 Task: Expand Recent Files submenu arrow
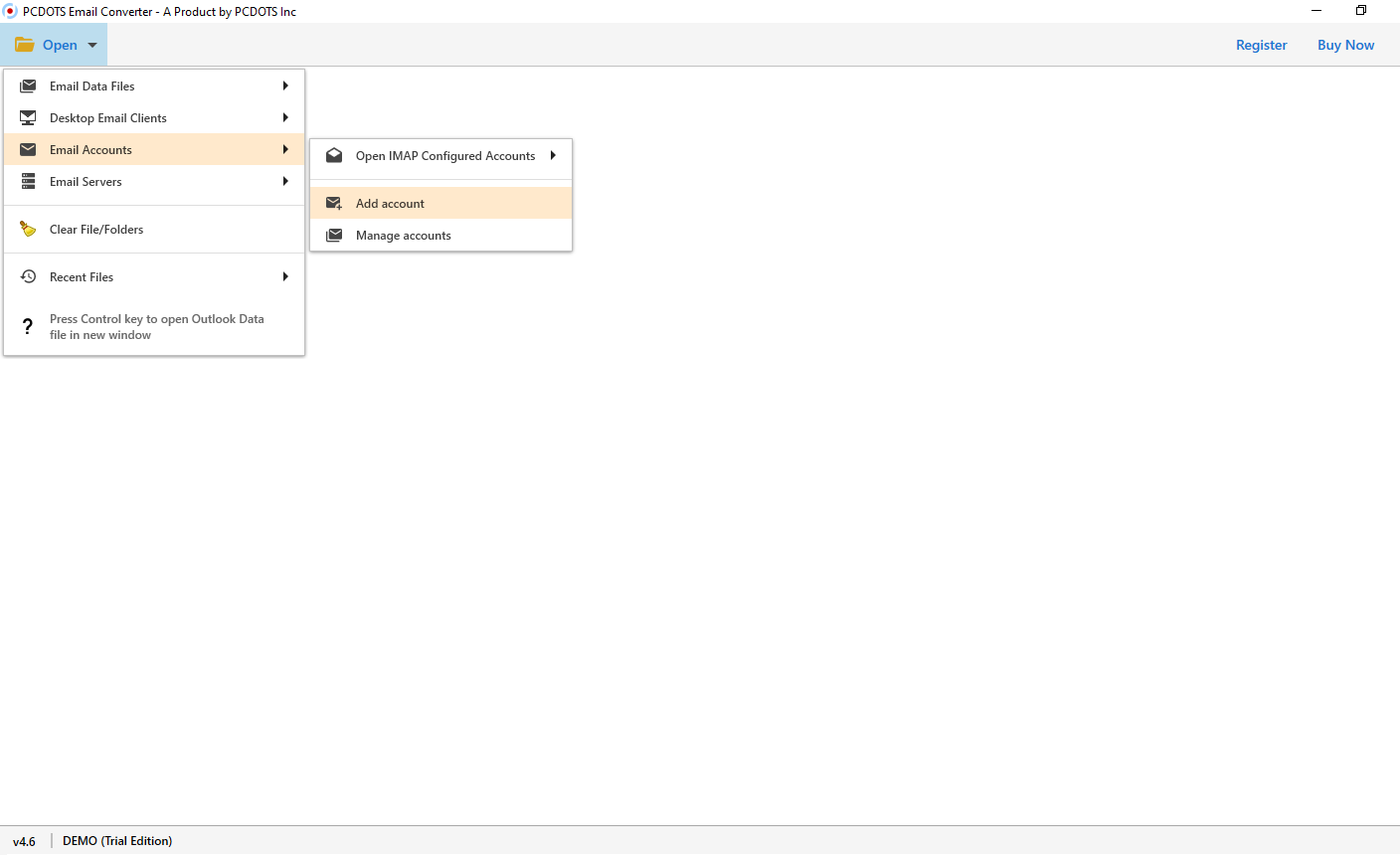[x=285, y=277]
